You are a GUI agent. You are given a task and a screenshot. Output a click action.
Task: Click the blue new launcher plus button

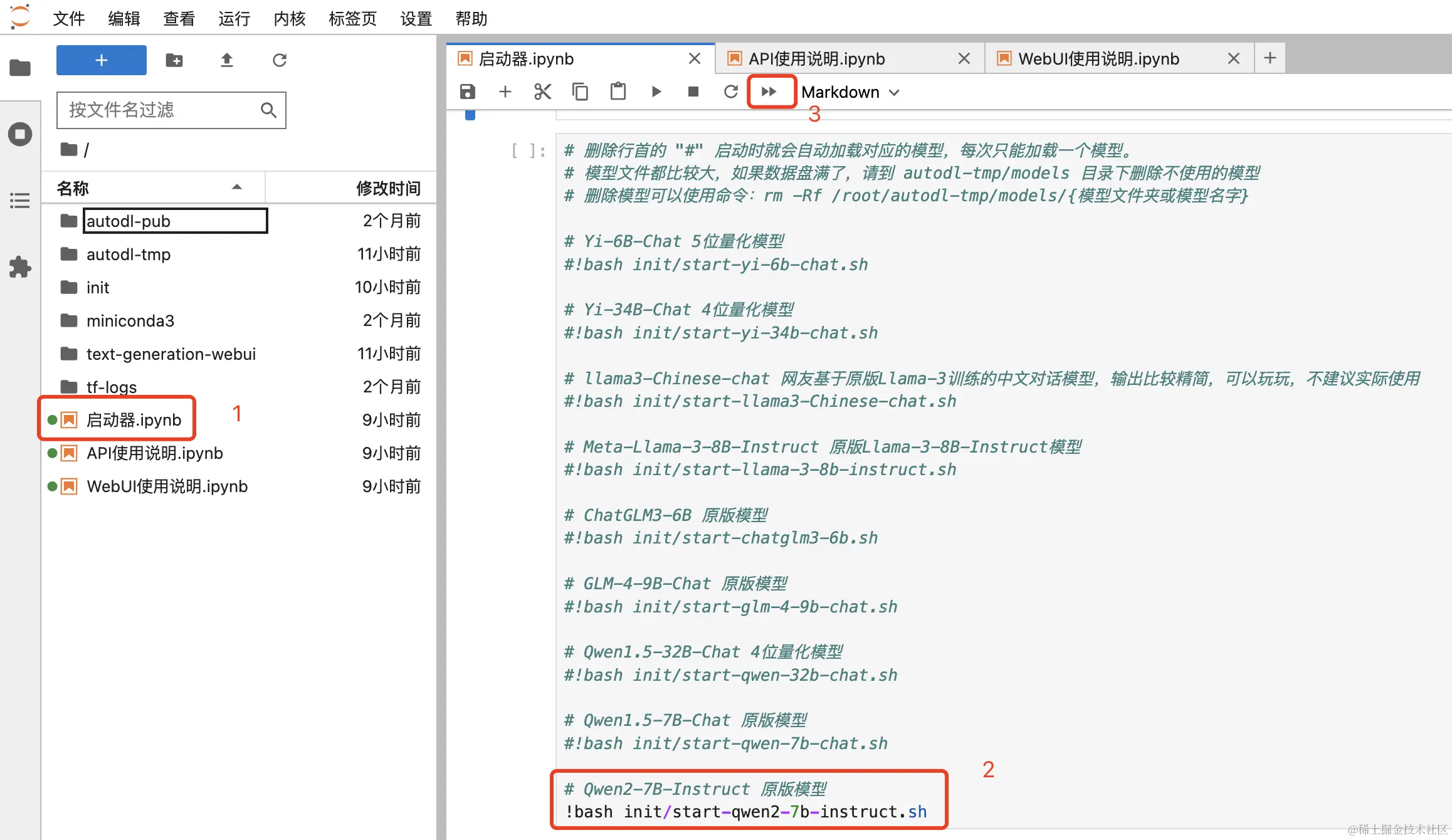(x=102, y=60)
